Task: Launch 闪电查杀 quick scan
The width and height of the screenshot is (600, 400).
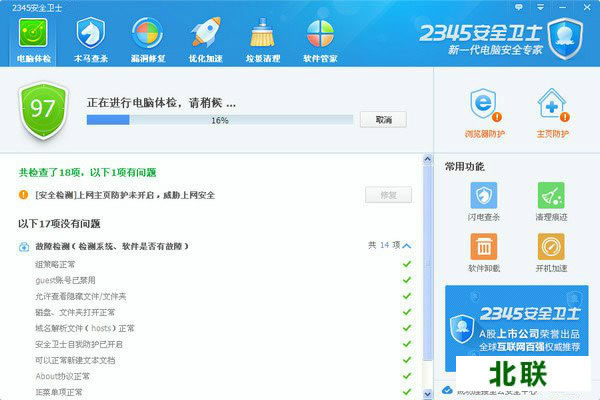Action: point(484,199)
